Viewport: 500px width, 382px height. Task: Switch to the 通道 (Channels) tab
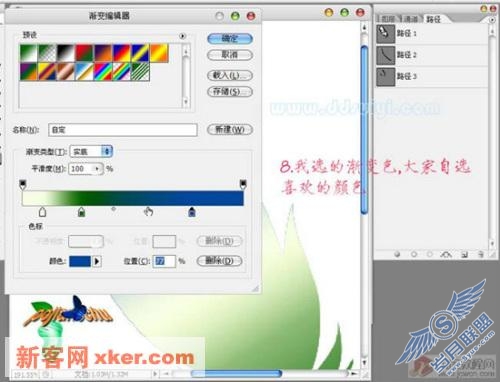[x=410, y=19]
